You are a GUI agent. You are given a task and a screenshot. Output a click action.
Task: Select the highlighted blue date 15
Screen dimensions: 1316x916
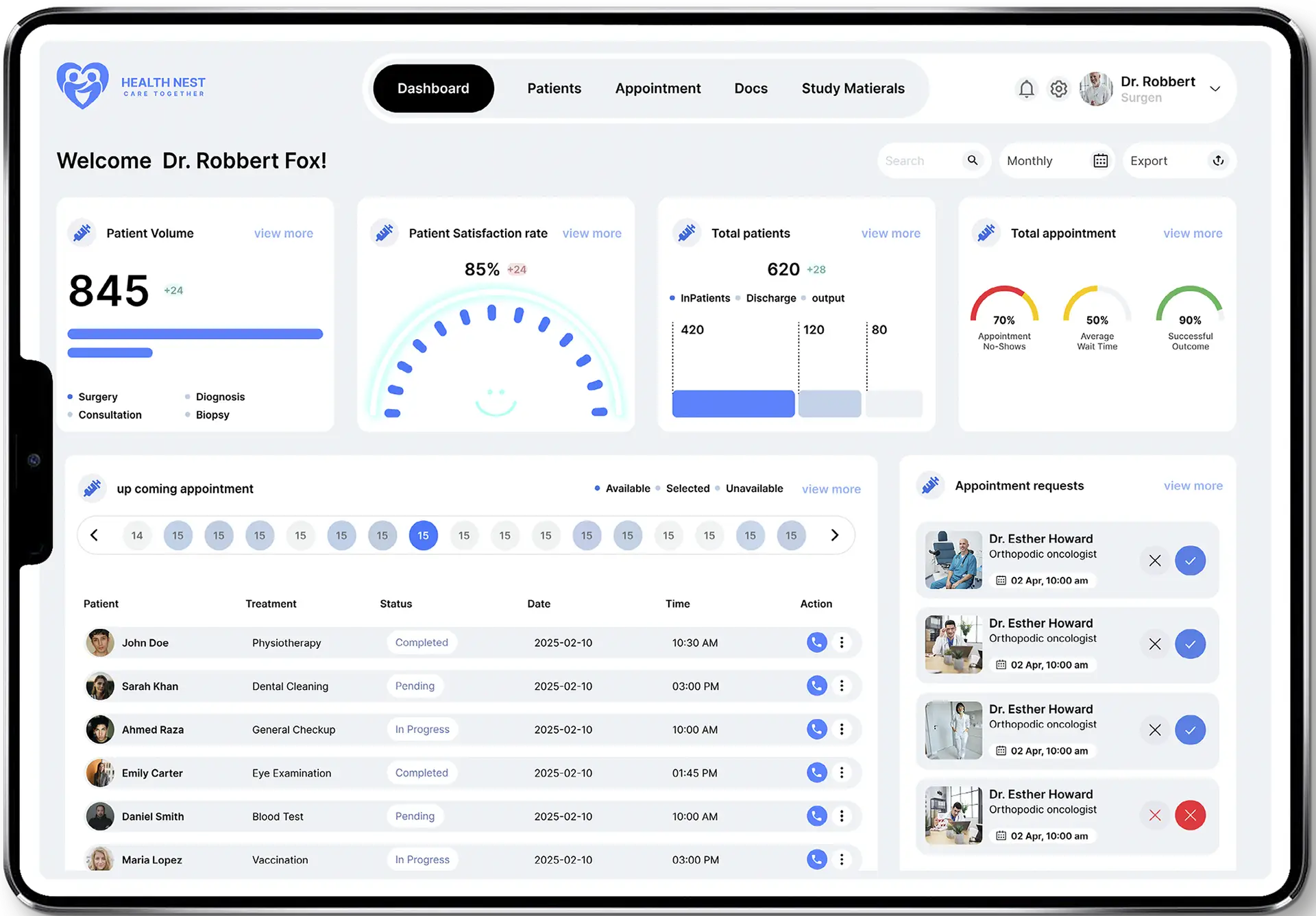pos(423,535)
